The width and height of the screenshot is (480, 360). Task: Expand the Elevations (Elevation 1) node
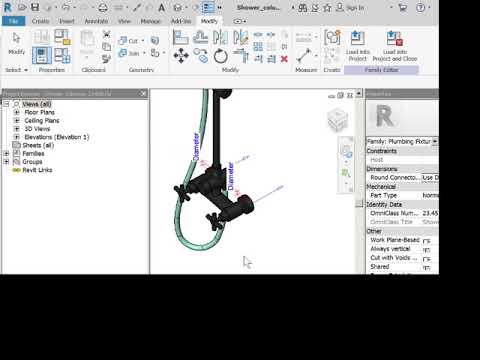(17, 137)
